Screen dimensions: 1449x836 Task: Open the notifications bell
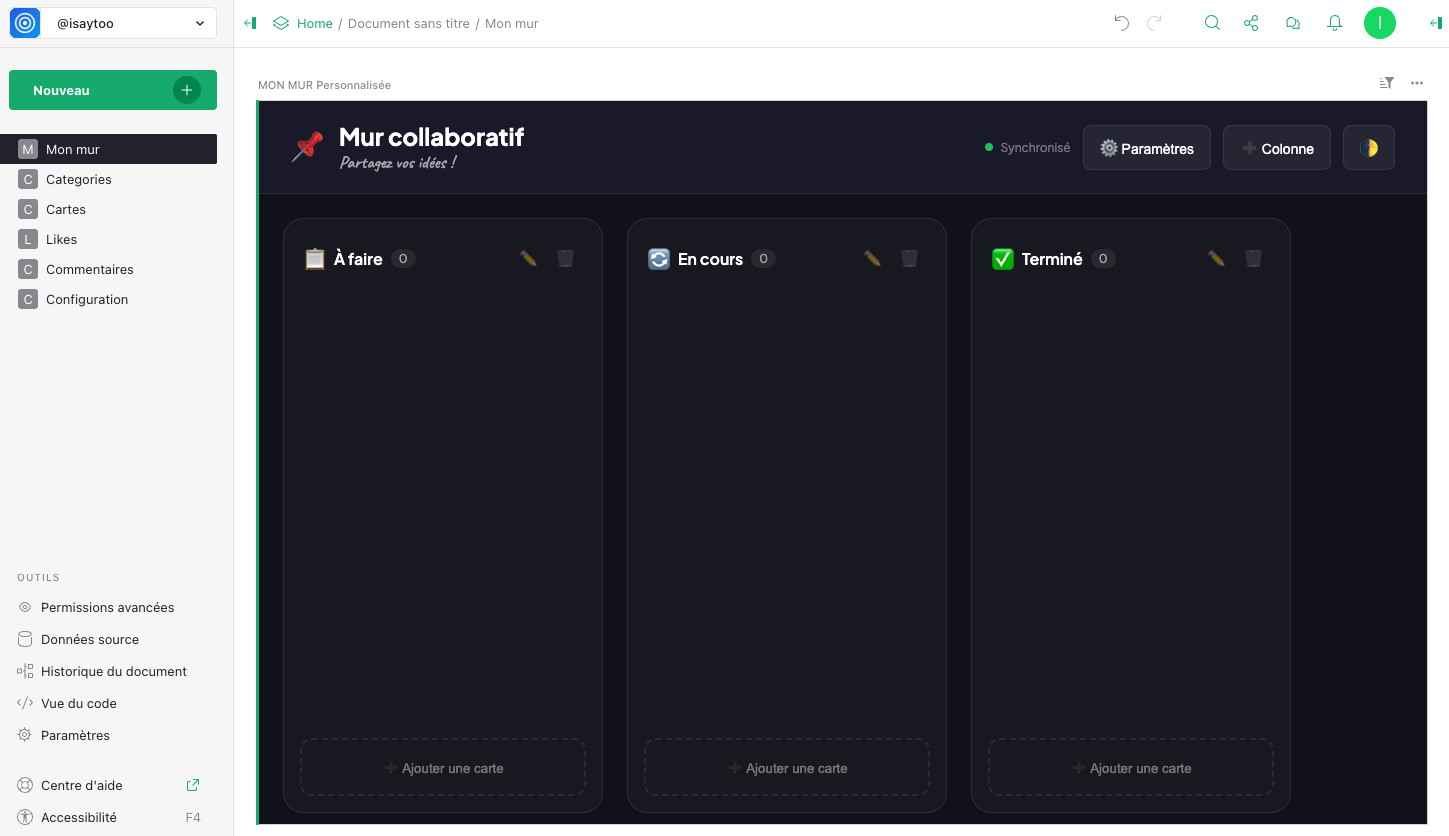pyautogui.click(x=1334, y=23)
